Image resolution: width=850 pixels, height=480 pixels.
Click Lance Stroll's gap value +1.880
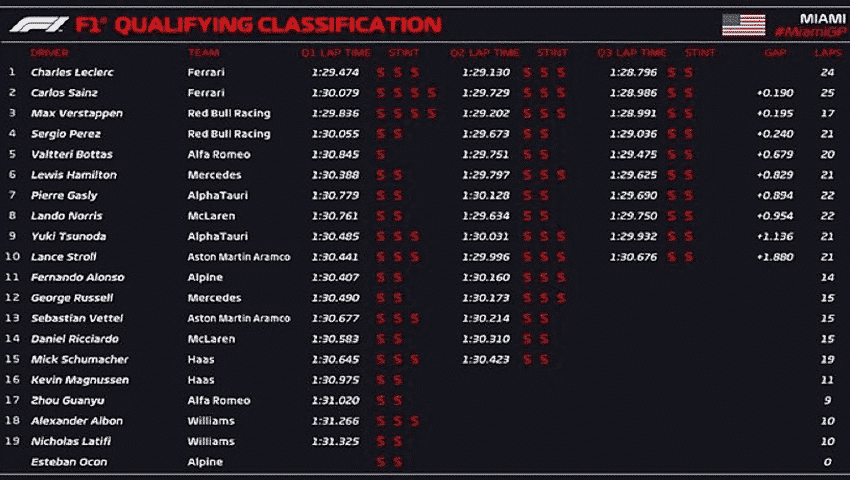pos(775,257)
